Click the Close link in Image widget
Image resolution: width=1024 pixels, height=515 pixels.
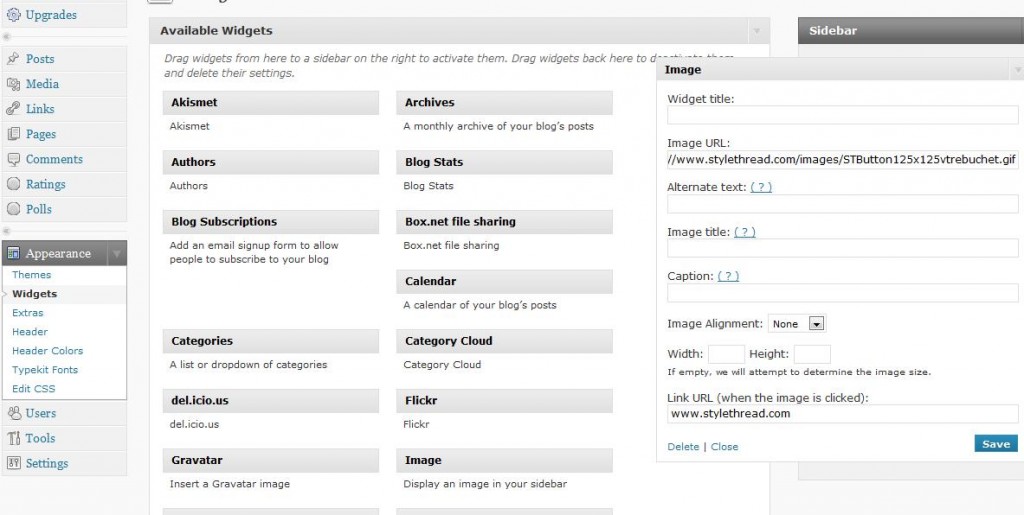tap(724, 447)
